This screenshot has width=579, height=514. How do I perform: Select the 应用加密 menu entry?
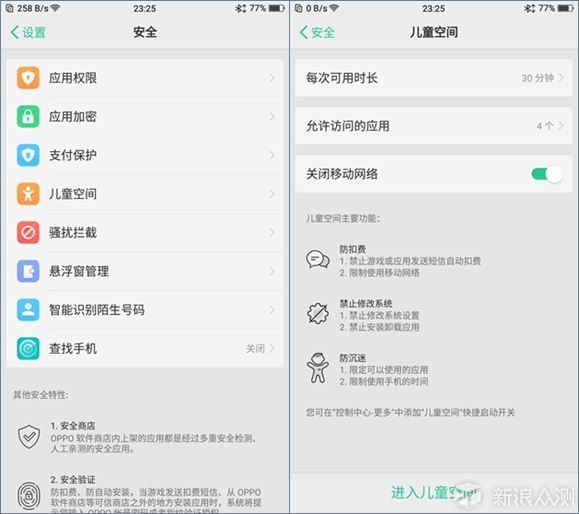point(145,117)
